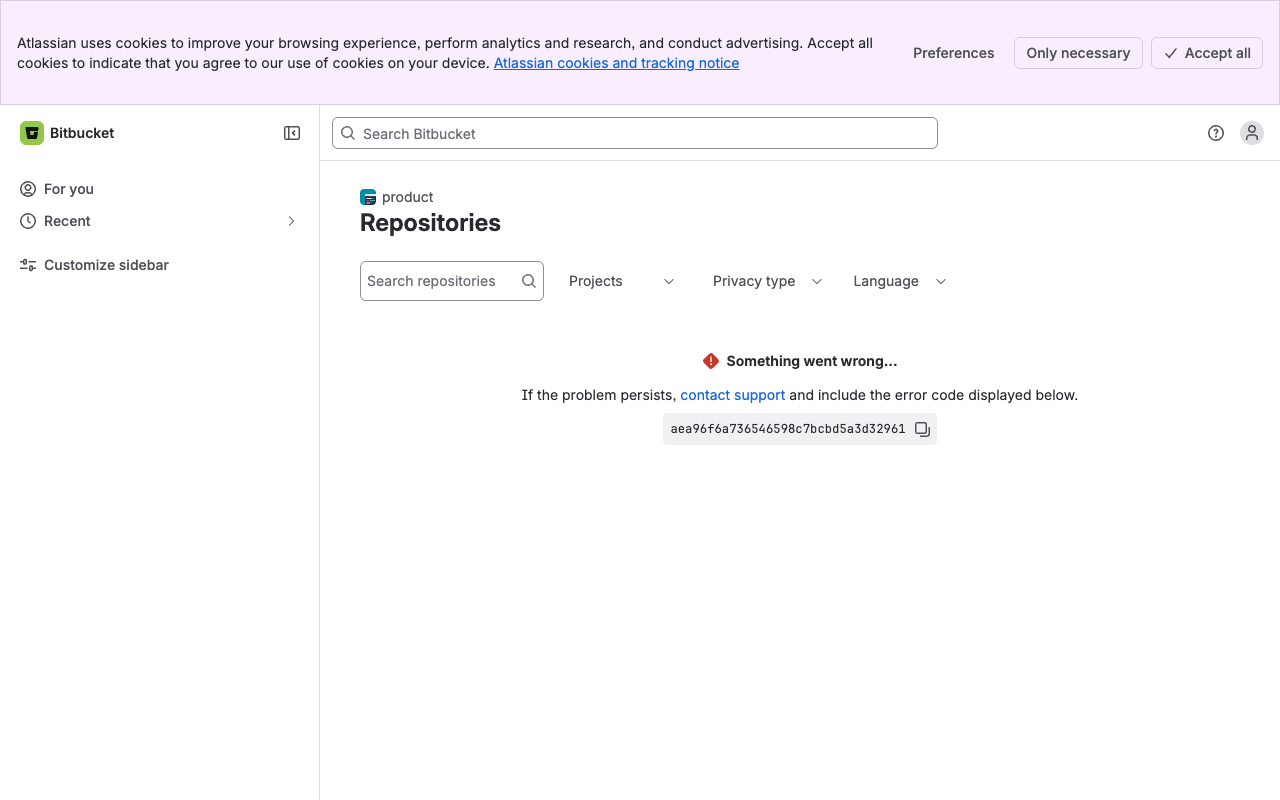Collapse the sidebar with the panel icon
The height and width of the screenshot is (800, 1280).
292,133
